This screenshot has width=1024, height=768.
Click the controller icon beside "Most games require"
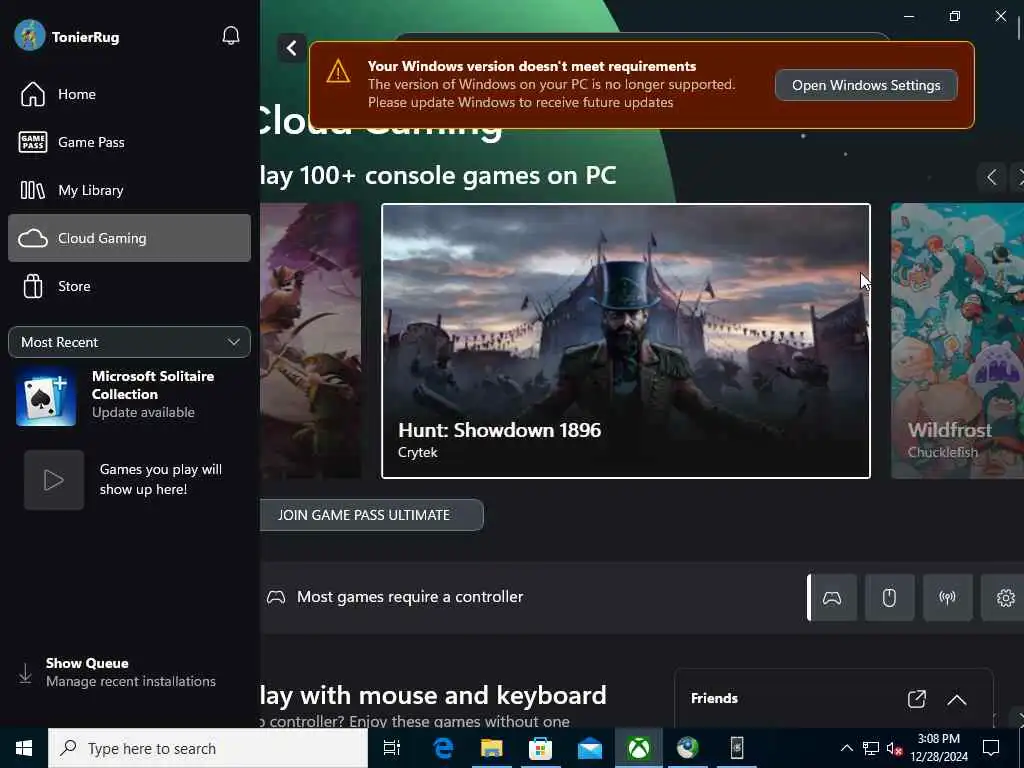(276, 597)
